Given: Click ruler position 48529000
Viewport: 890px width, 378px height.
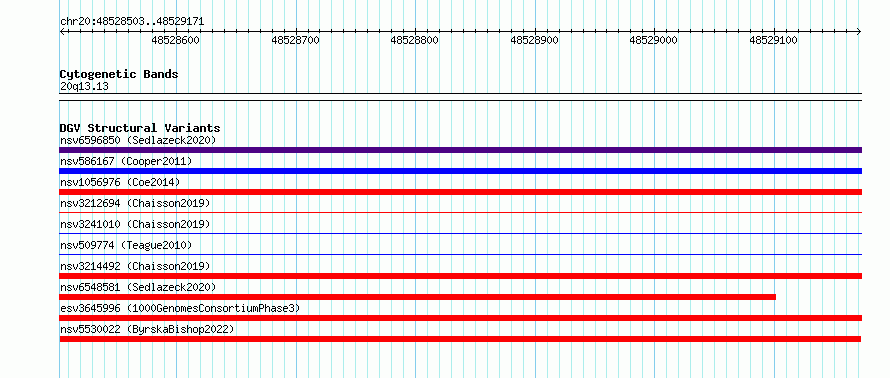Looking at the screenshot, I should point(654,40).
